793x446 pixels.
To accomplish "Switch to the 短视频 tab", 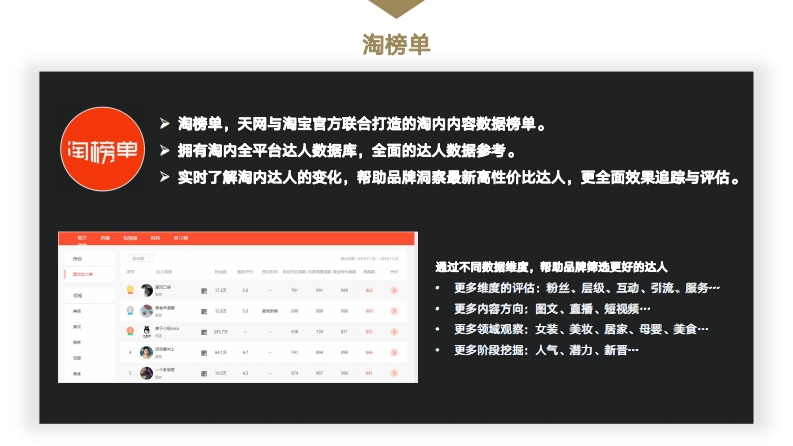I will (130, 238).
